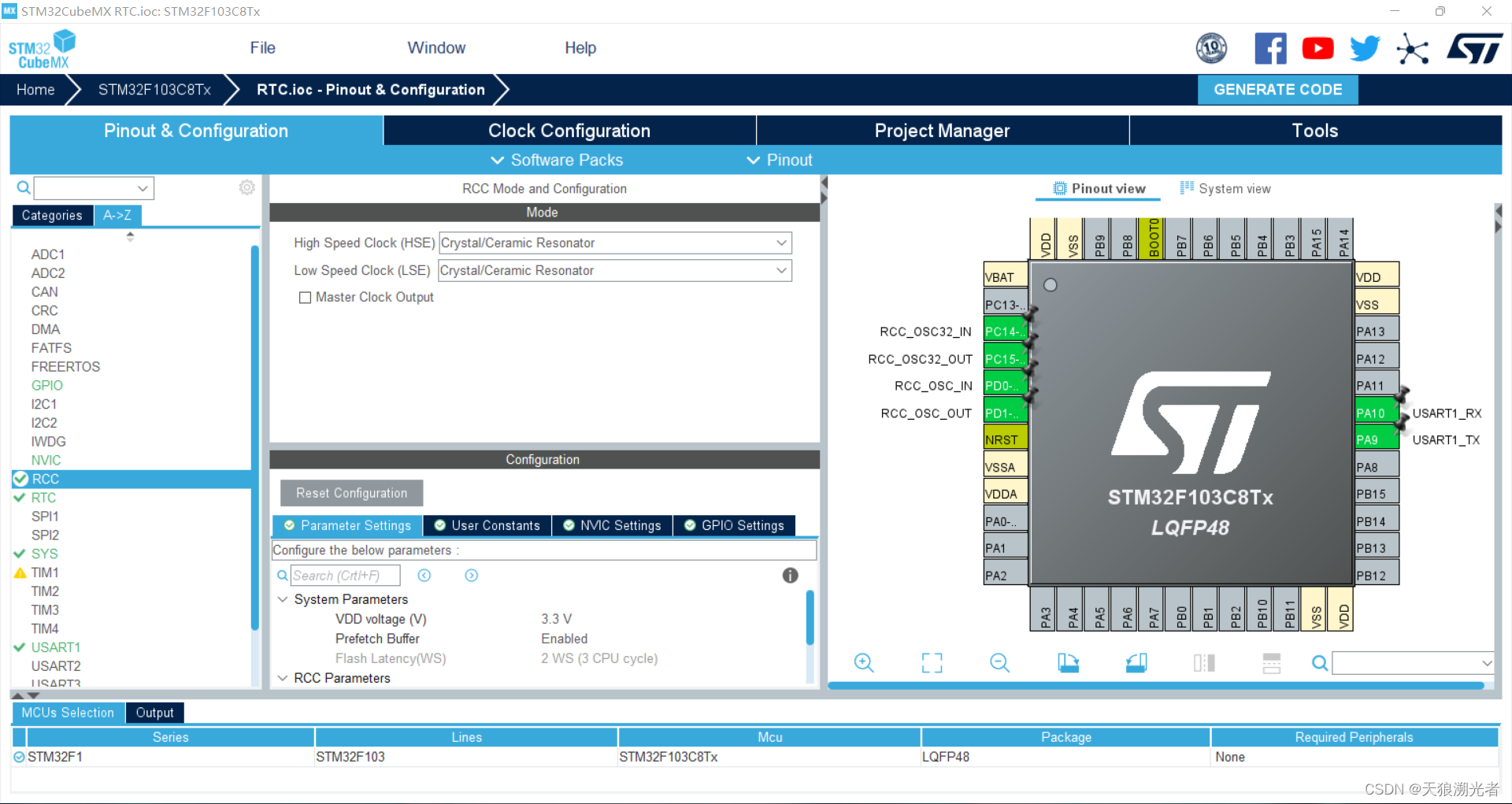
Task: Click the peripheral search magnifier icon
Action: pos(24,187)
